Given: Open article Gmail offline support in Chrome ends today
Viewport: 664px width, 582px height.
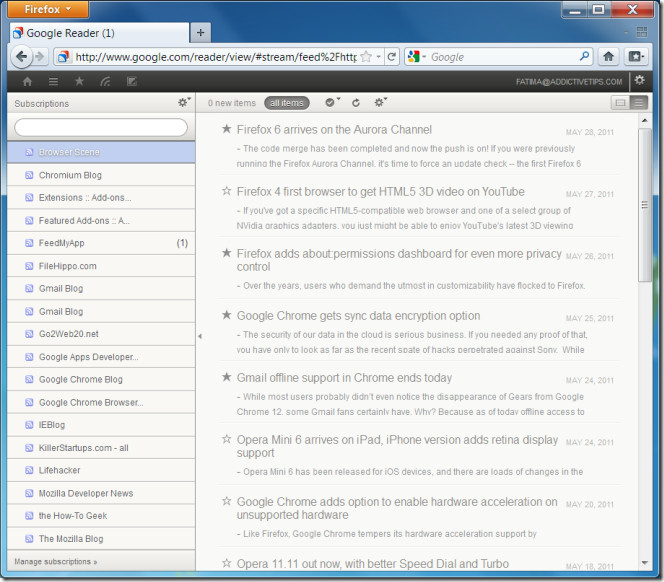Looking at the screenshot, I should [344, 377].
